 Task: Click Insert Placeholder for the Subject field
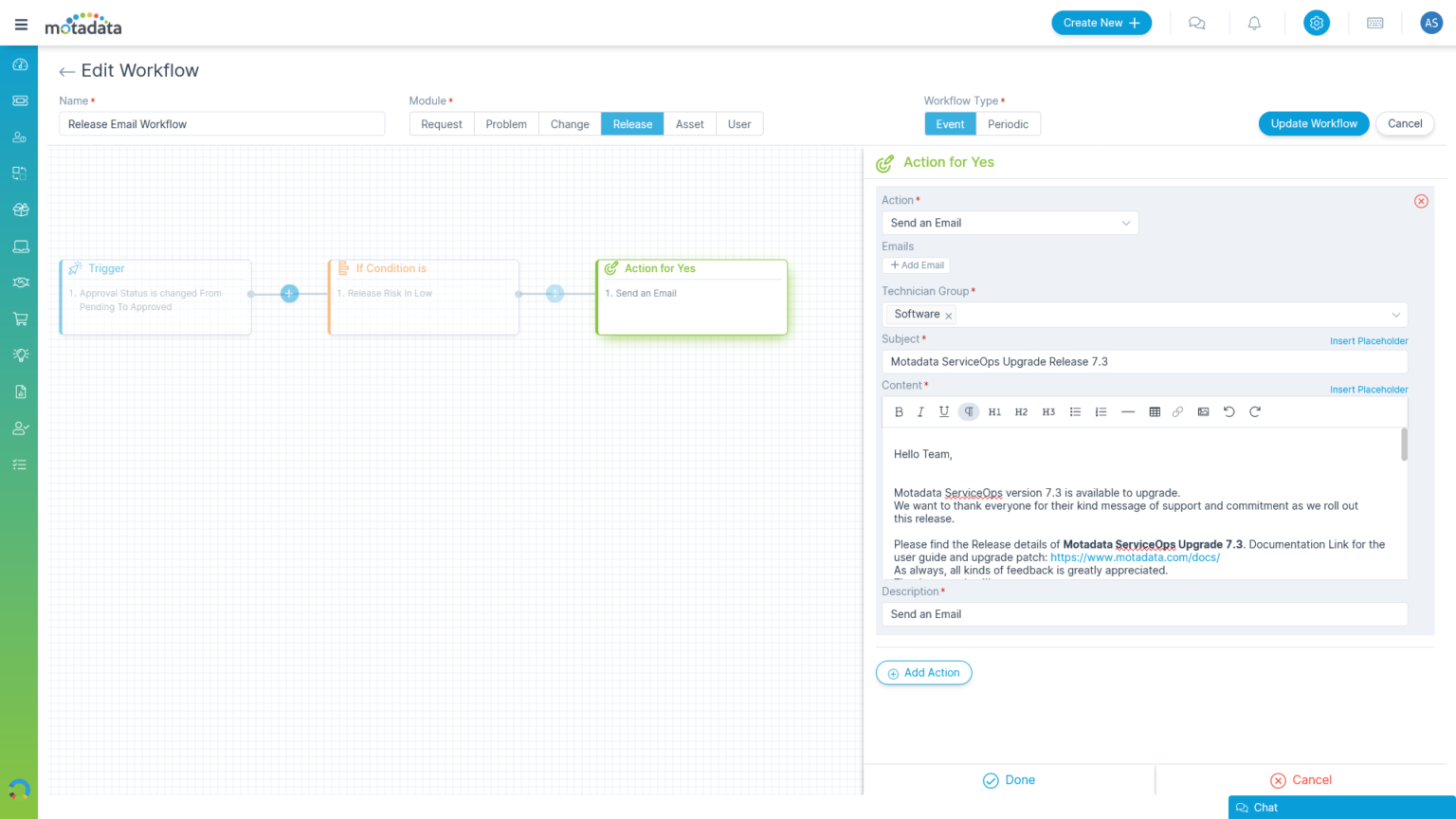(1369, 340)
